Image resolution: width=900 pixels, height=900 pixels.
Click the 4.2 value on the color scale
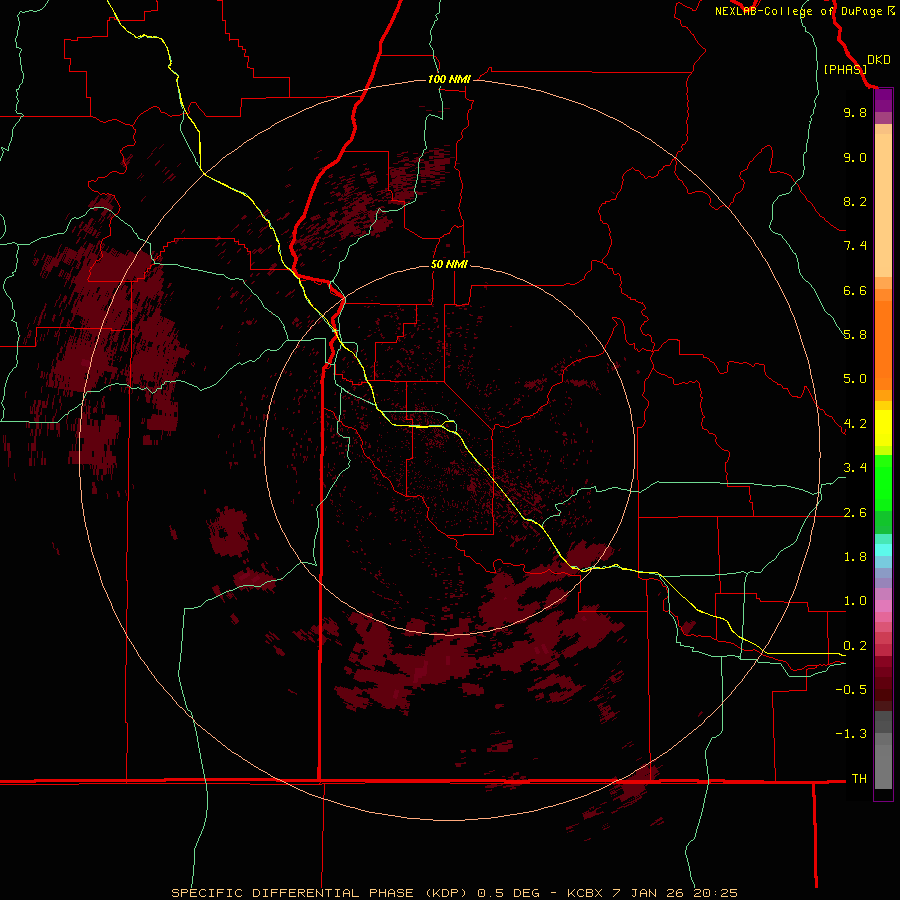pos(855,424)
